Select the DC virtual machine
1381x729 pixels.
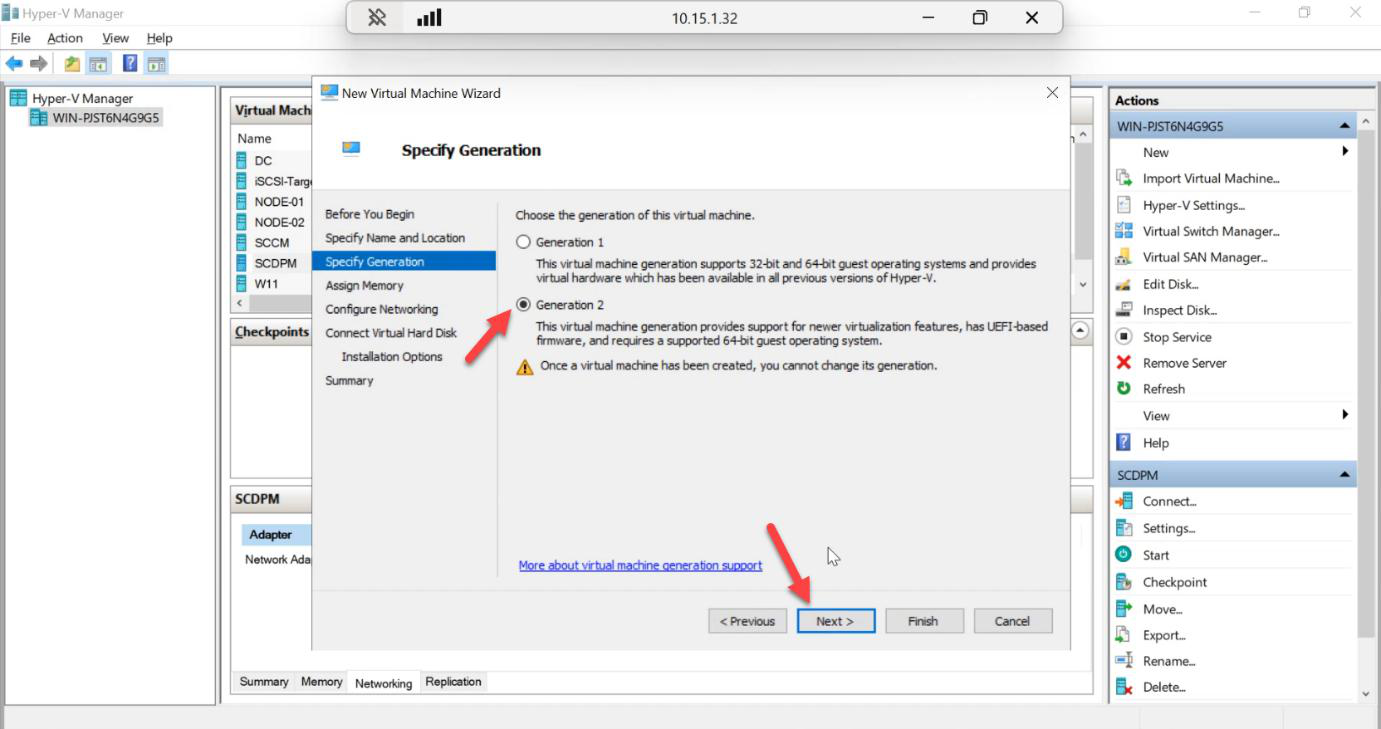[x=263, y=160]
